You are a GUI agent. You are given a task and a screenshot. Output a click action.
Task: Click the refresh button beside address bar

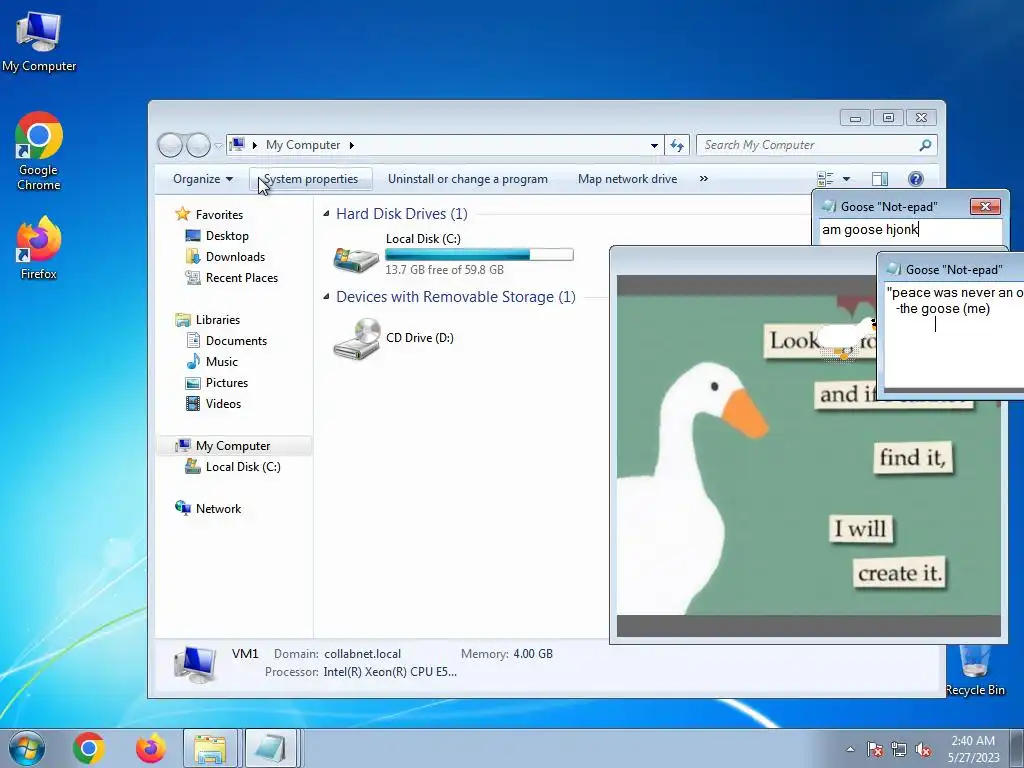677,145
